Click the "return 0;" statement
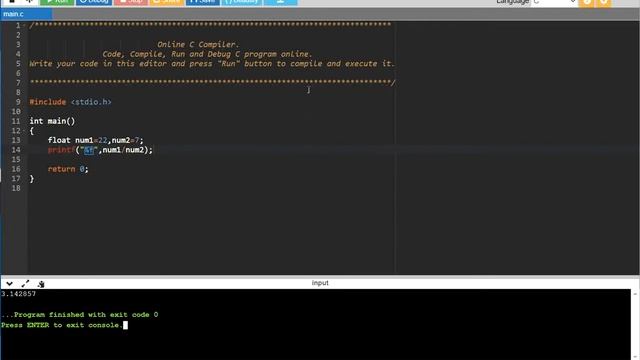This screenshot has width=640, height=360. point(68,169)
